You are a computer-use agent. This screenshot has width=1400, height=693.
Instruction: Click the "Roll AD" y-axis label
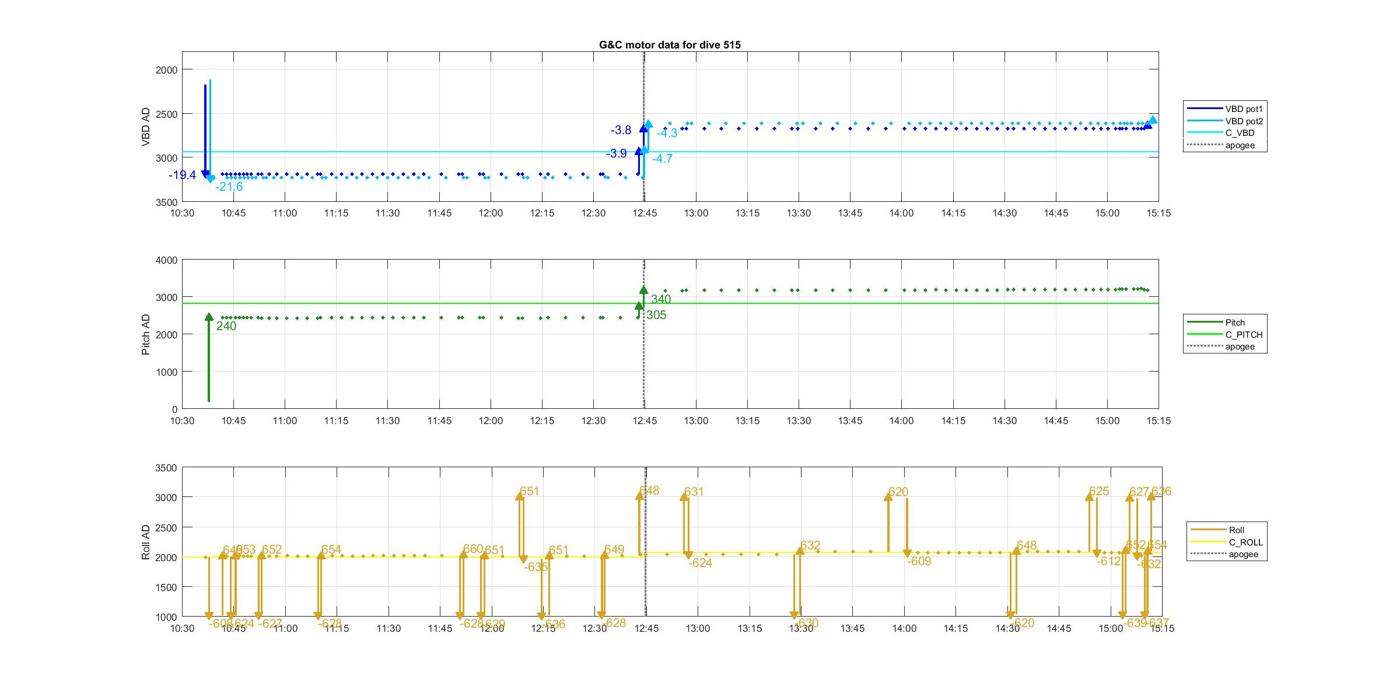pos(147,542)
